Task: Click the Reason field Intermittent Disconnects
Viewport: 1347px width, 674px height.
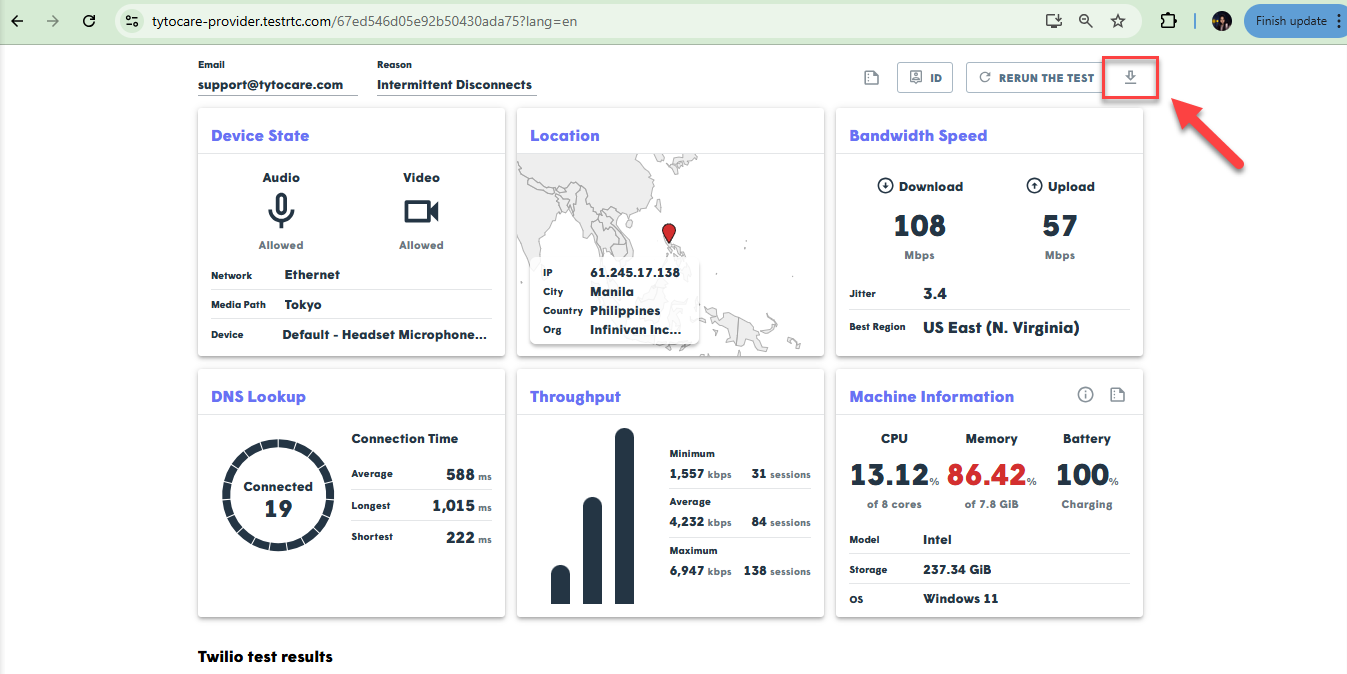Action: [456, 85]
